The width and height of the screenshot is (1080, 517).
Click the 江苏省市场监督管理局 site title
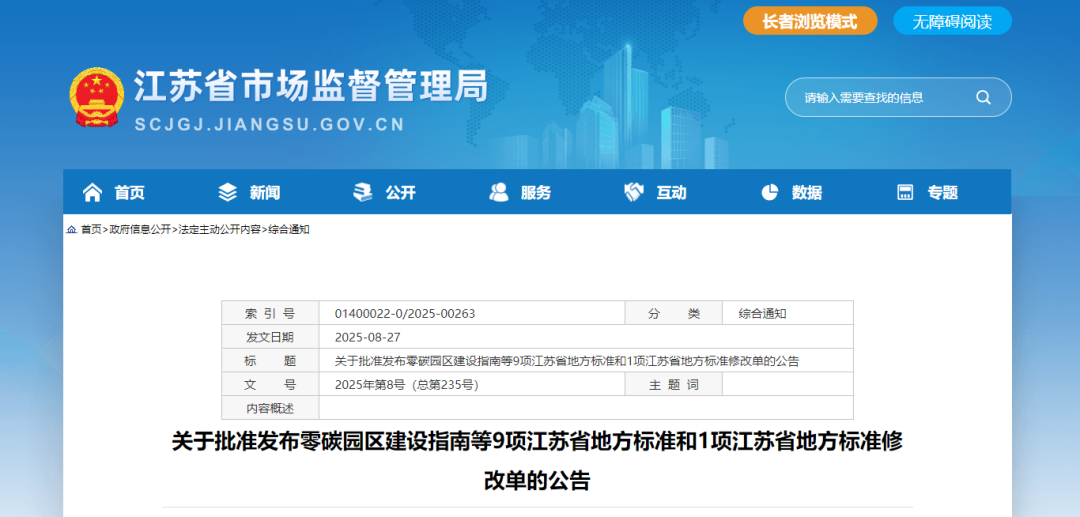(x=311, y=87)
